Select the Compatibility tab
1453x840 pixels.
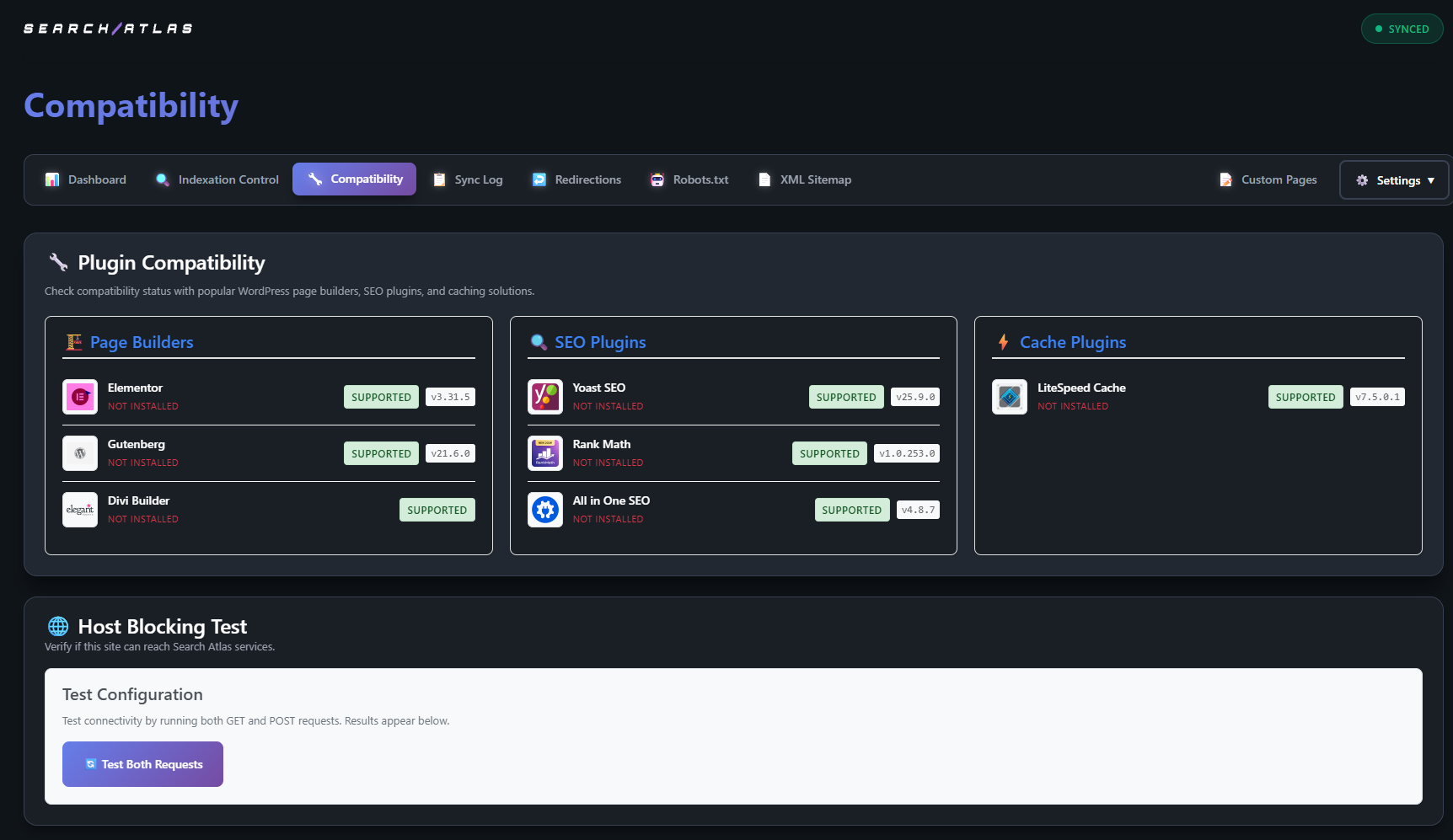(x=354, y=179)
